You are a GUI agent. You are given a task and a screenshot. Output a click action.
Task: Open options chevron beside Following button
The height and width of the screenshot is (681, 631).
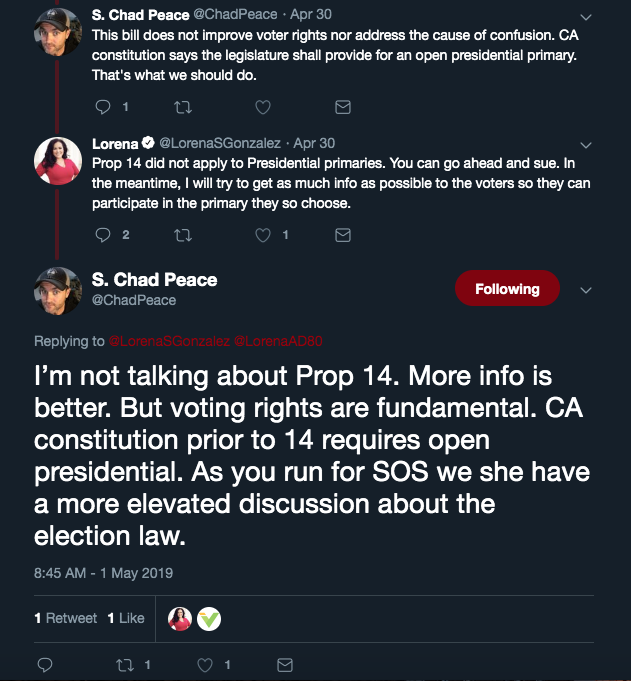[x=586, y=290]
